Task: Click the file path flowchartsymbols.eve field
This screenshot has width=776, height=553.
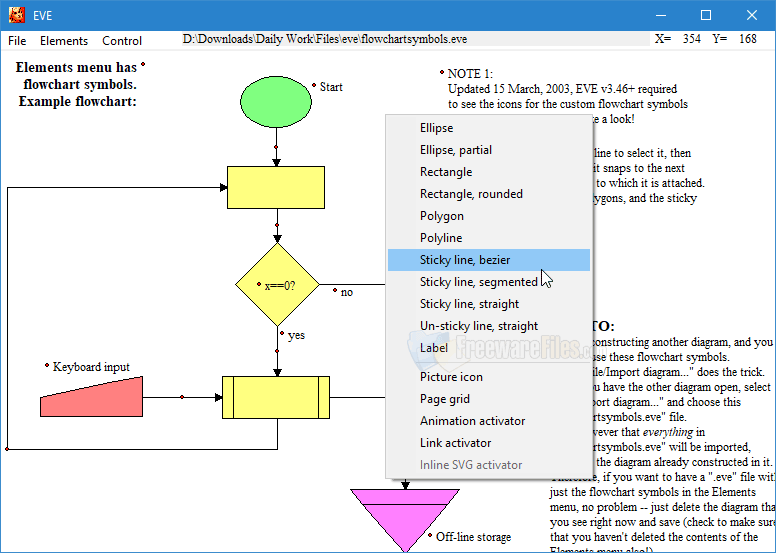Action: [x=415, y=39]
